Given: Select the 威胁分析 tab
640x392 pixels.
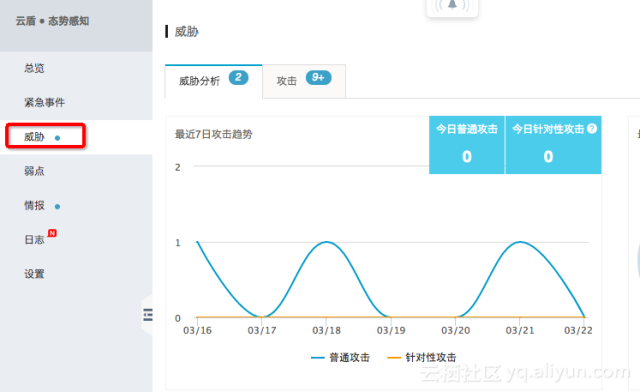Looking at the screenshot, I should 213,81.
